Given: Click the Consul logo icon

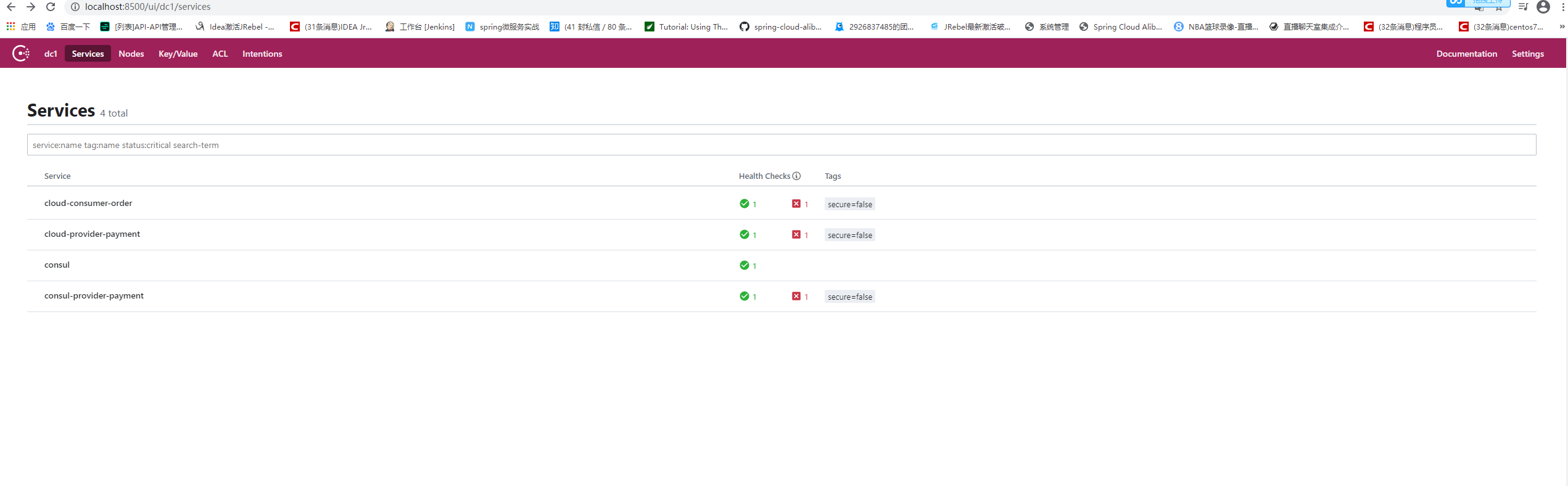Looking at the screenshot, I should 21,54.
